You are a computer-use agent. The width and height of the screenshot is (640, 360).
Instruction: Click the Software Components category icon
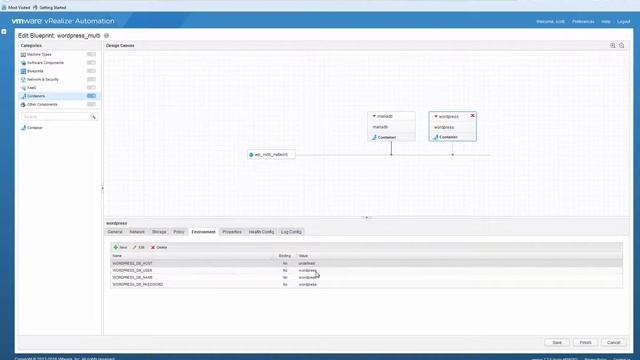(23, 63)
